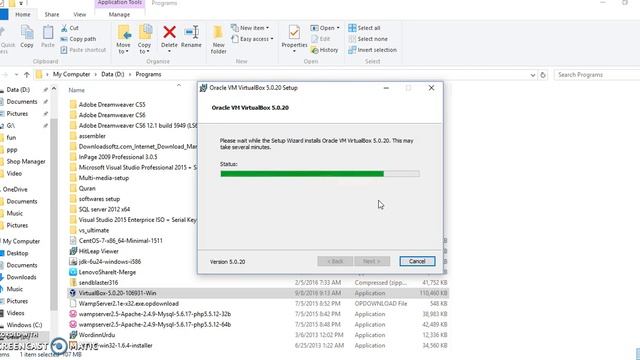
Task: Switch to the Home ribbon tab
Action: click(x=23, y=15)
